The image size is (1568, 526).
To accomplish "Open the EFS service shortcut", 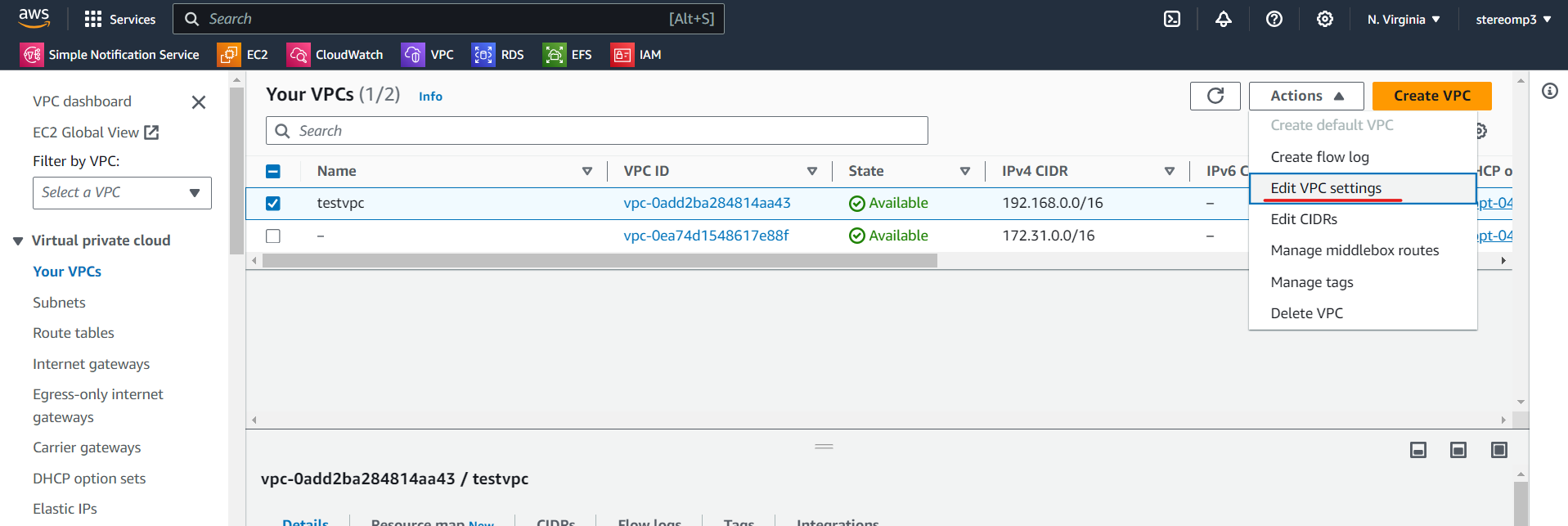I will [x=568, y=55].
